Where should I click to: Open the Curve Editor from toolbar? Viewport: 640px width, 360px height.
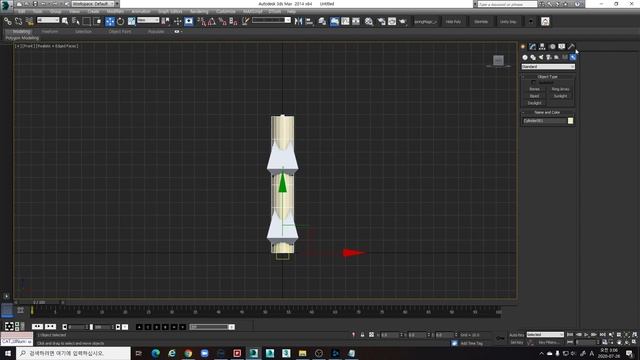(x=345, y=21)
